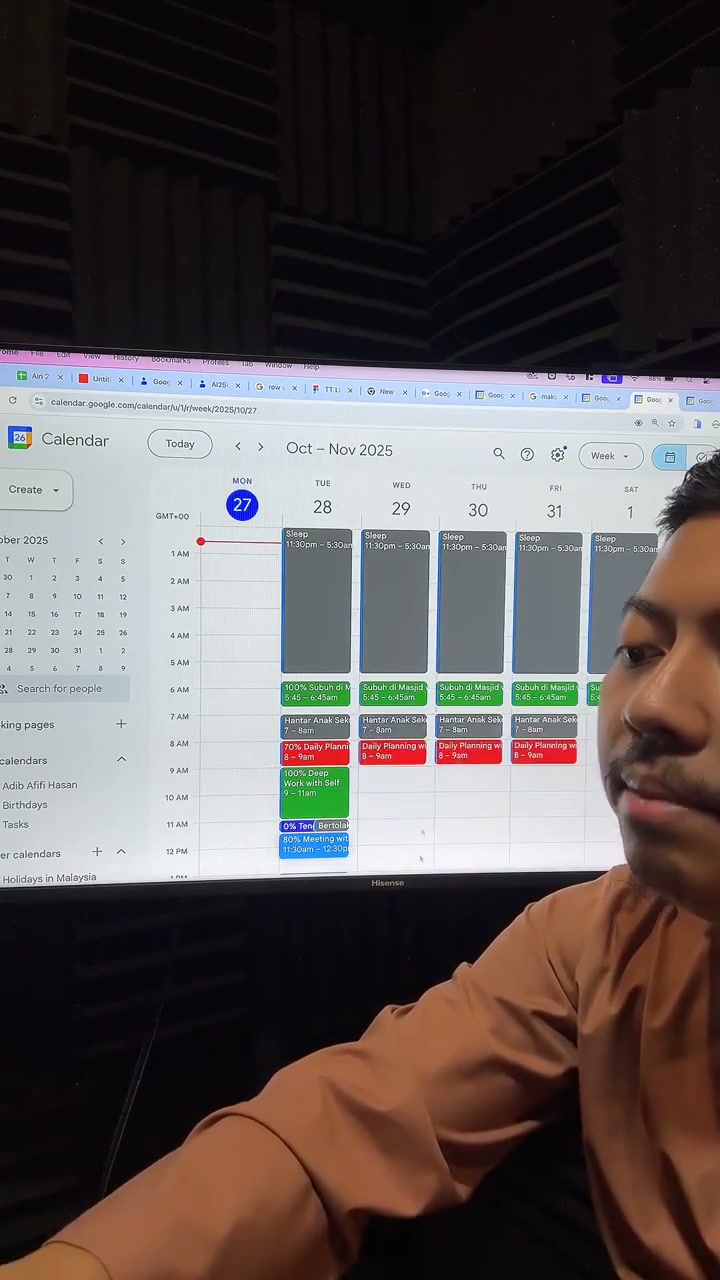
Task: Select date 31 in mini calendar
Action: click(x=77, y=650)
